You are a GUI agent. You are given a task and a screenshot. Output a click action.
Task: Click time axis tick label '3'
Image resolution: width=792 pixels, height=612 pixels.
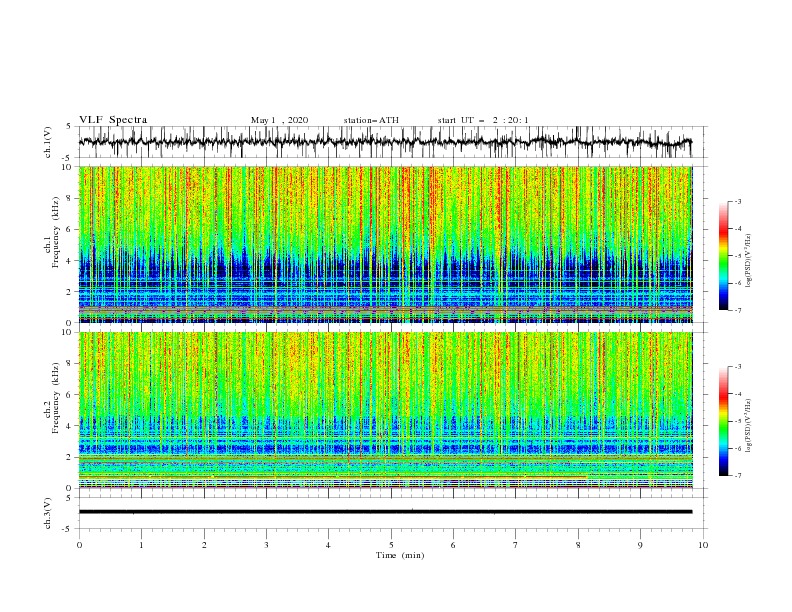point(267,545)
